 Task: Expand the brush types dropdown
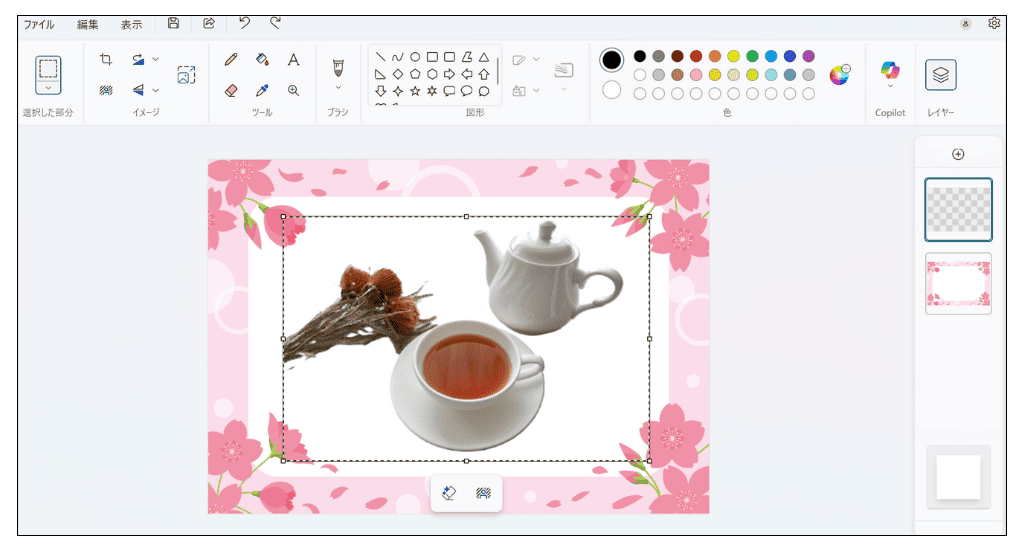coord(338,88)
